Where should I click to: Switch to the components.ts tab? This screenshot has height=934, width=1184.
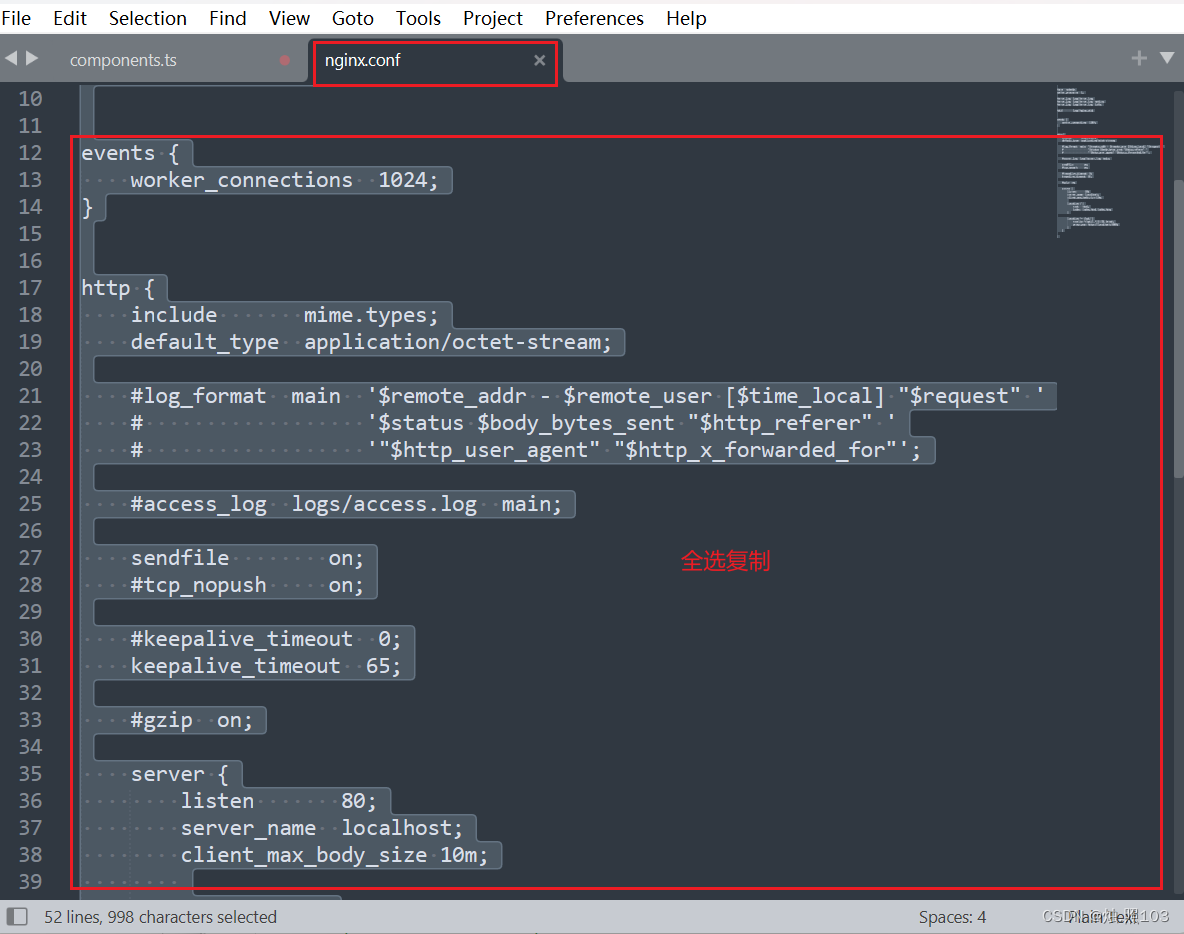tap(123, 60)
